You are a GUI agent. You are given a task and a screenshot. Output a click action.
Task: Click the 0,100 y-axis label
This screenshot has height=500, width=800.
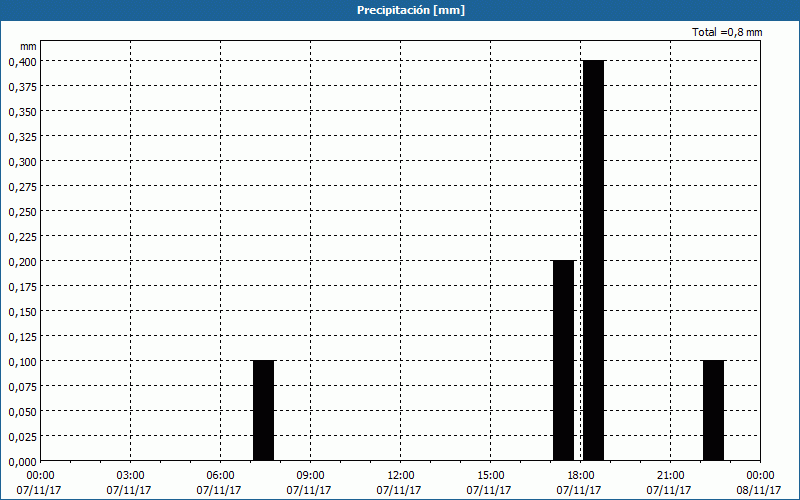pyautogui.click(x=22, y=361)
